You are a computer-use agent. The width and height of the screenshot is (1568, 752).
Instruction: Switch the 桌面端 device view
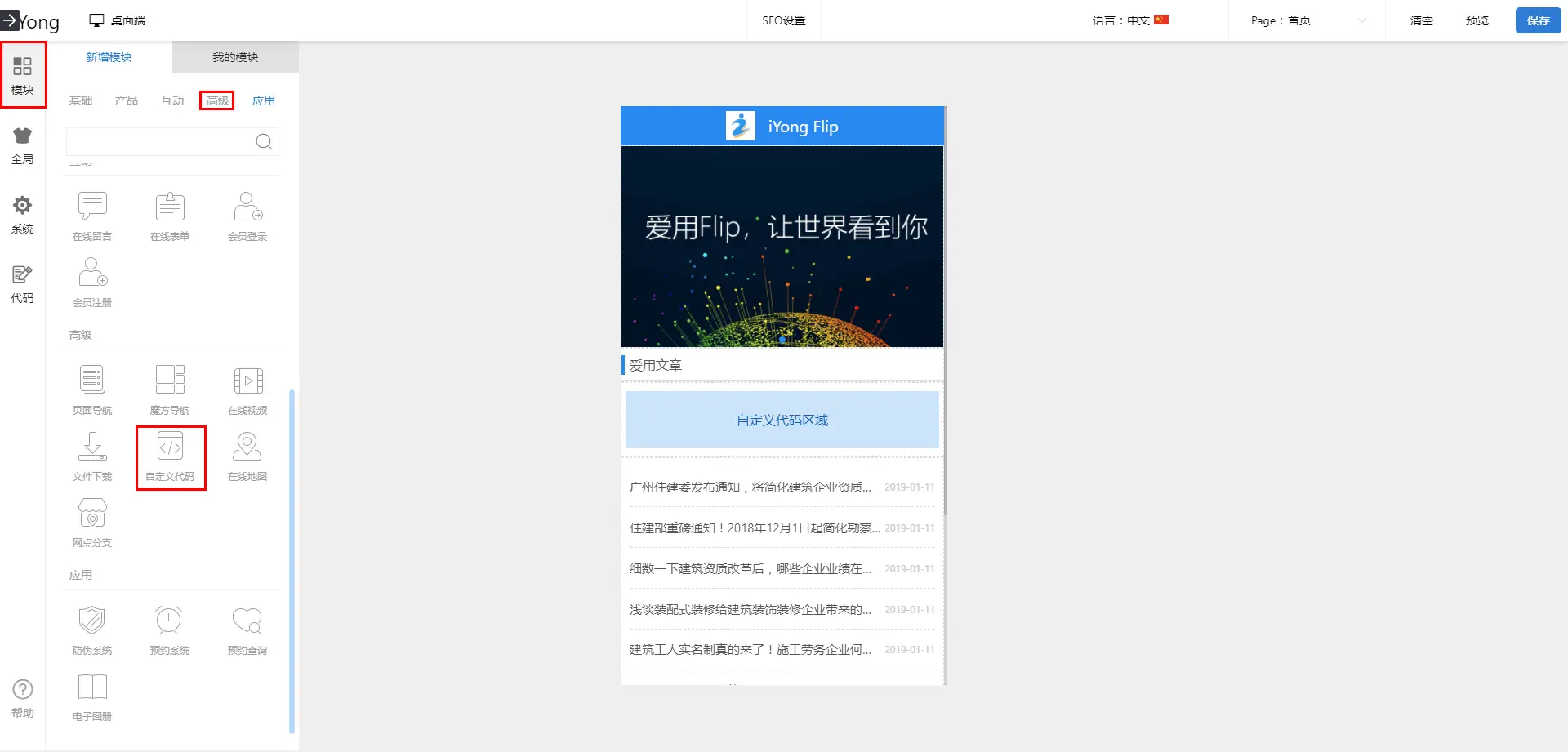(118, 20)
